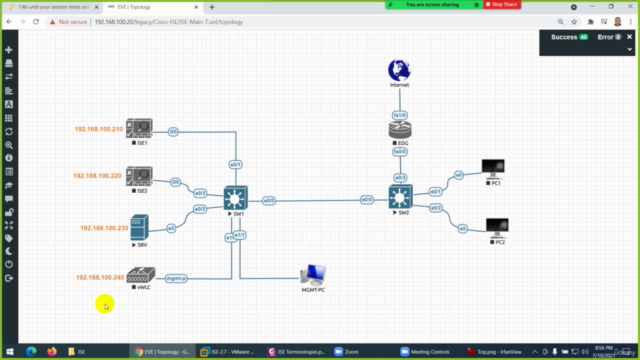Image resolution: width=640 pixels, height=360 pixels.
Task: Open Startup-configs icon in sidebar
Action: pos(9,91)
